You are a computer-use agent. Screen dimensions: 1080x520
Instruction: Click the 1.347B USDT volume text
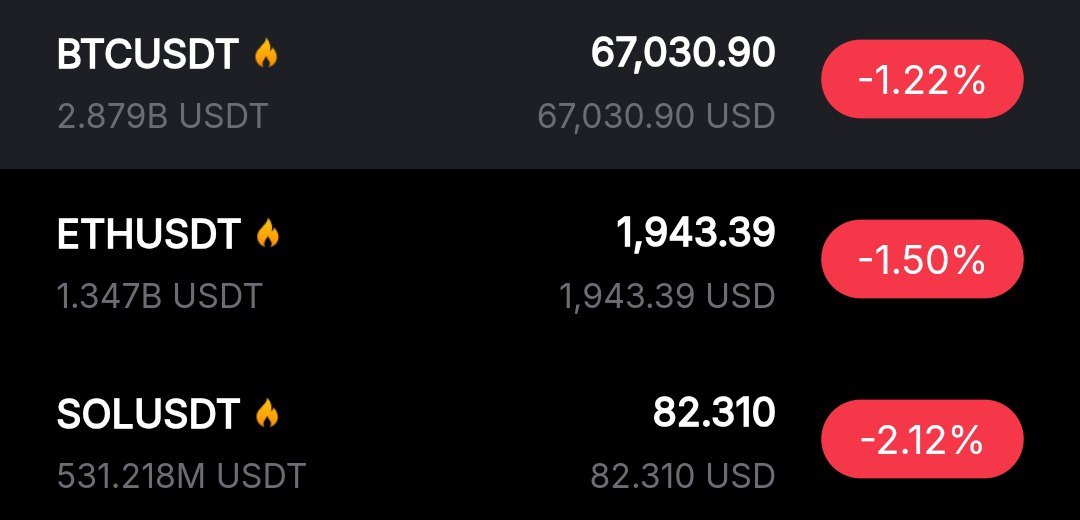point(159,296)
